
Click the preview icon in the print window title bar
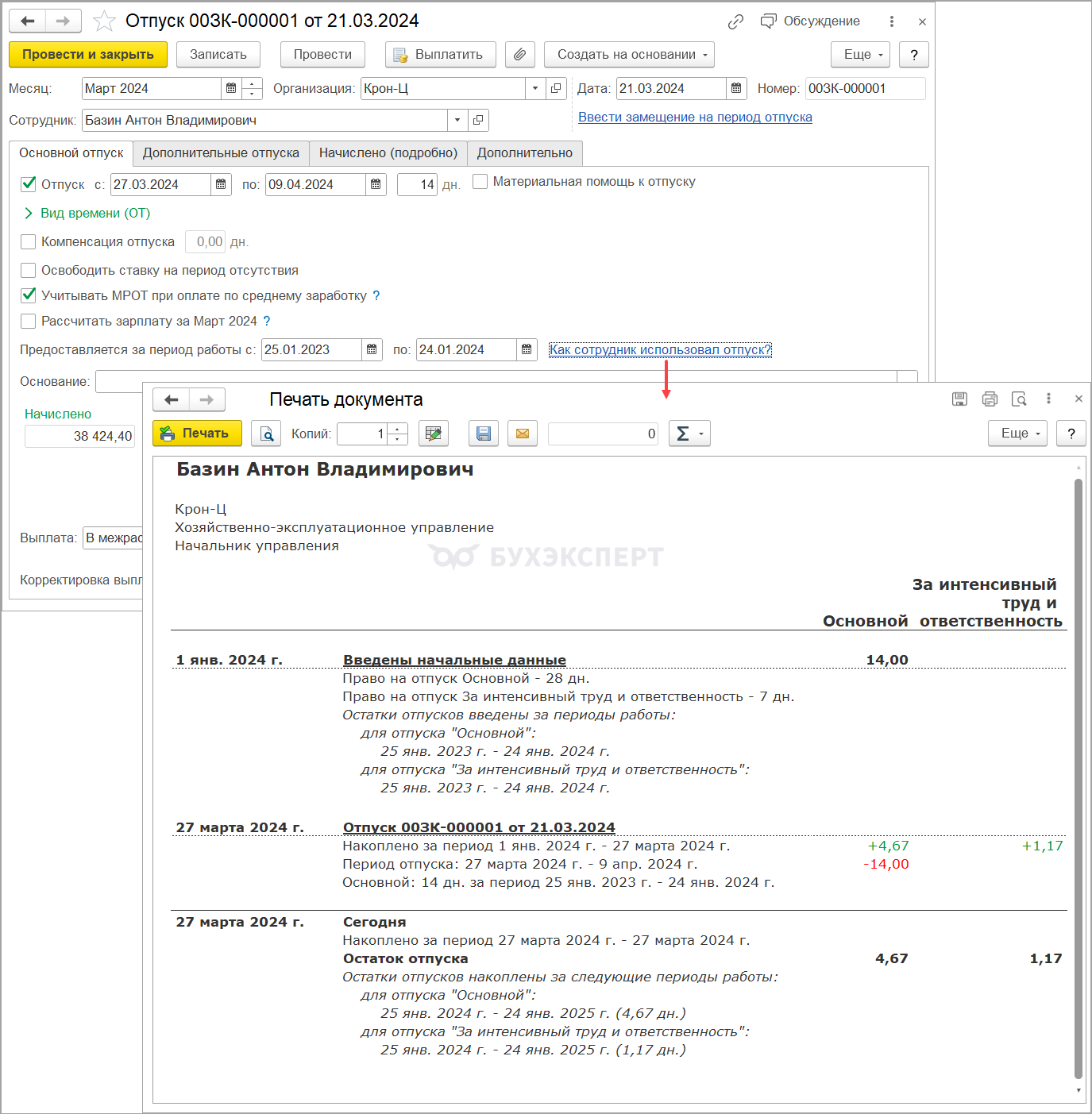click(1019, 399)
